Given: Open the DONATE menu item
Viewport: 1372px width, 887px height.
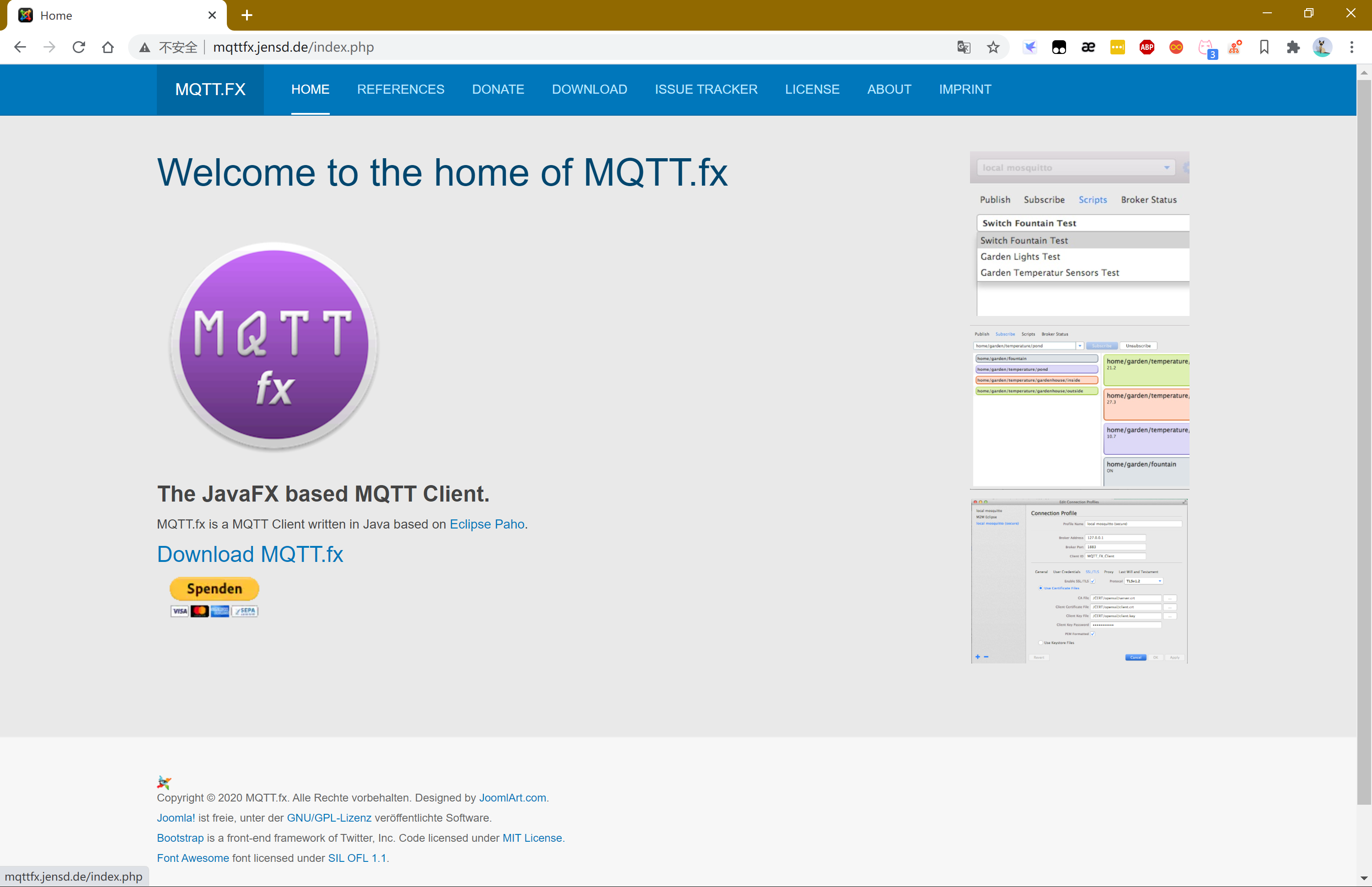Looking at the screenshot, I should [498, 89].
